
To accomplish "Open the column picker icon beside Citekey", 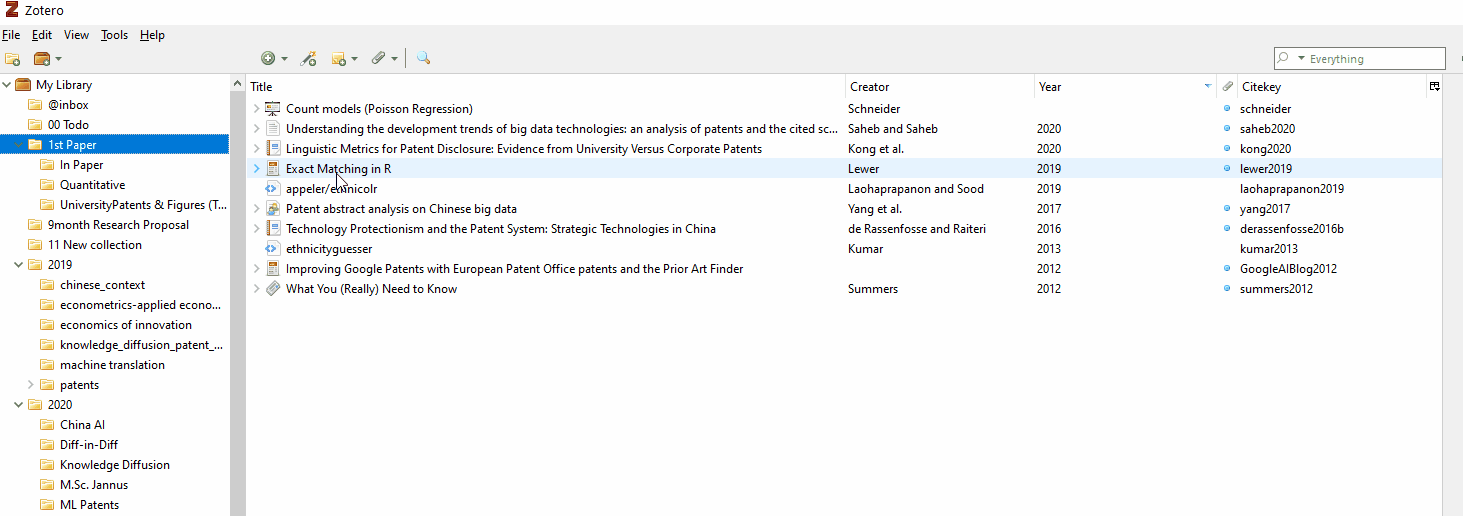I will (1435, 87).
